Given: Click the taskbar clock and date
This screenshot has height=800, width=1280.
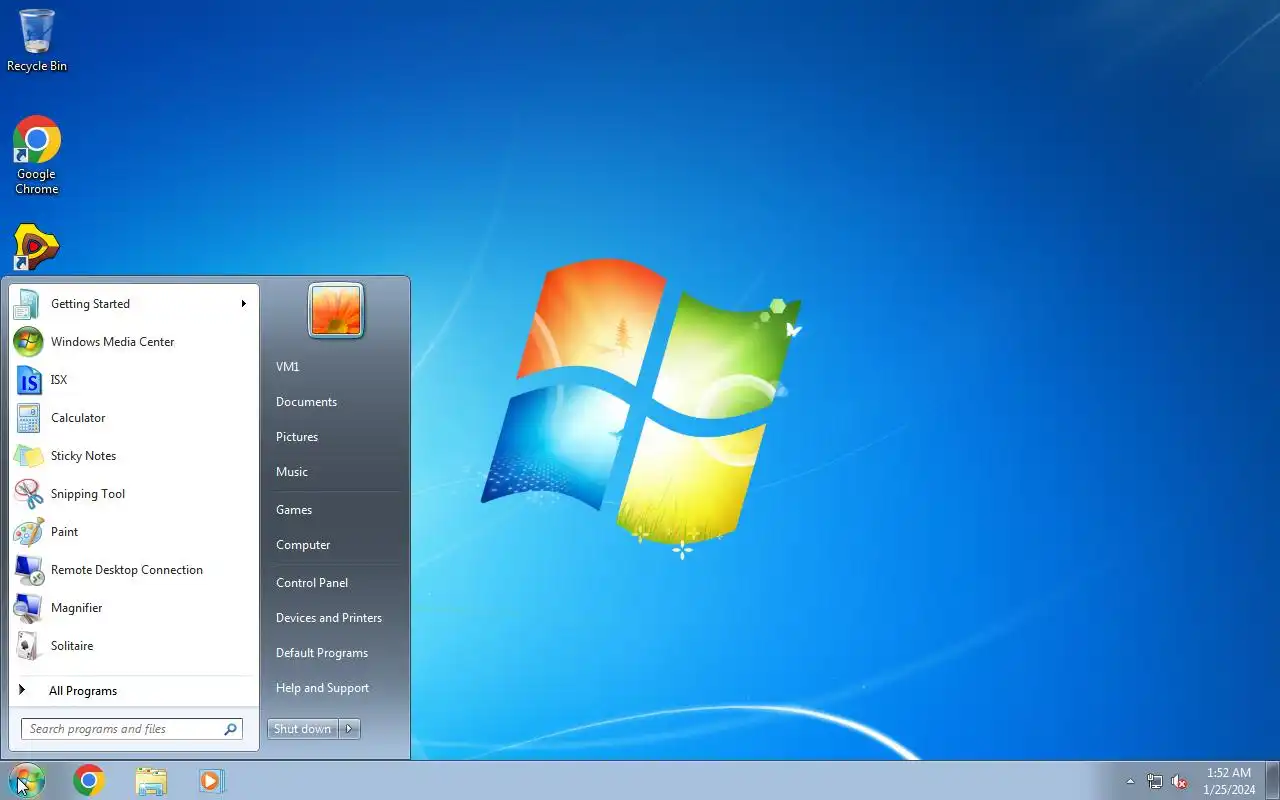Looking at the screenshot, I should [x=1229, y=781].
